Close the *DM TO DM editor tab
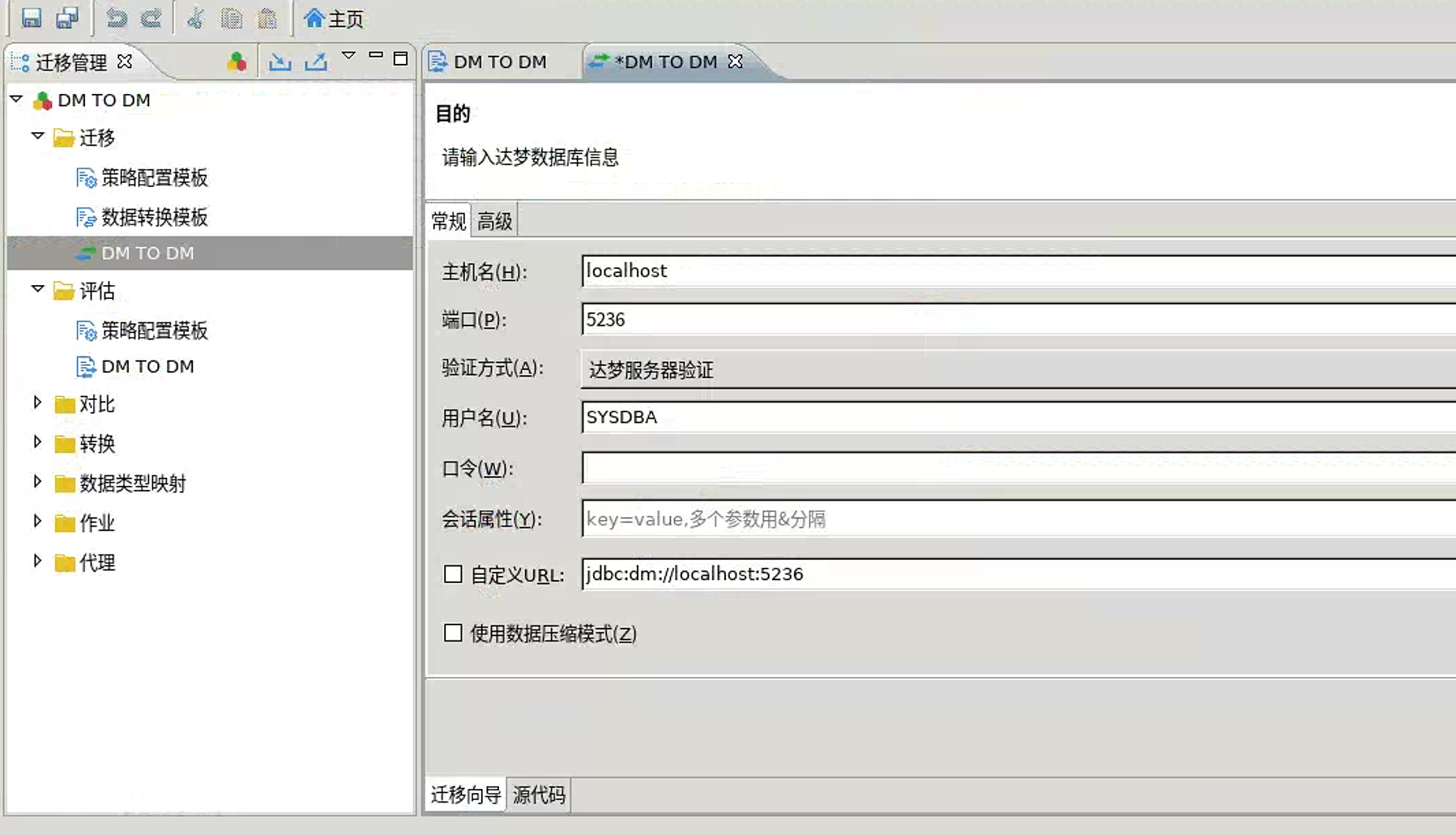Viewport: 1456px width, 835px height. tap(735, 62)
